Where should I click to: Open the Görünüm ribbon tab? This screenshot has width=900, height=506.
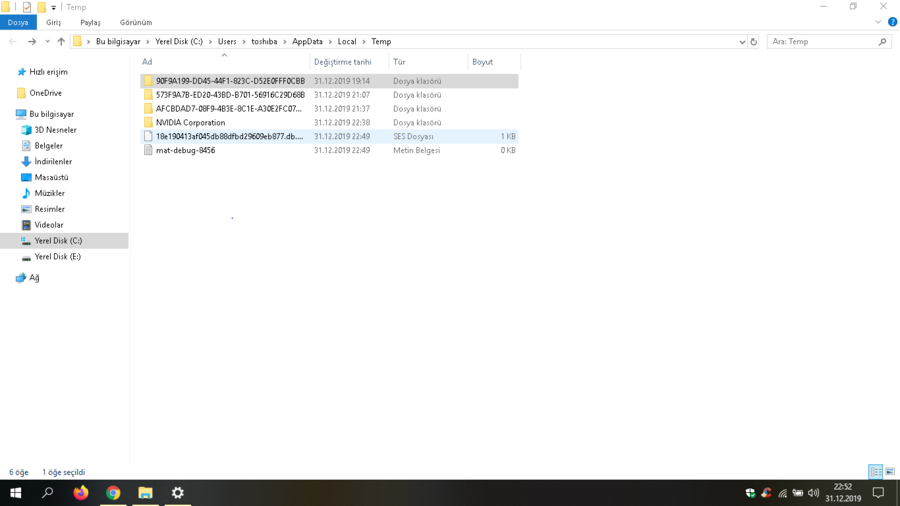pos(136,22)
